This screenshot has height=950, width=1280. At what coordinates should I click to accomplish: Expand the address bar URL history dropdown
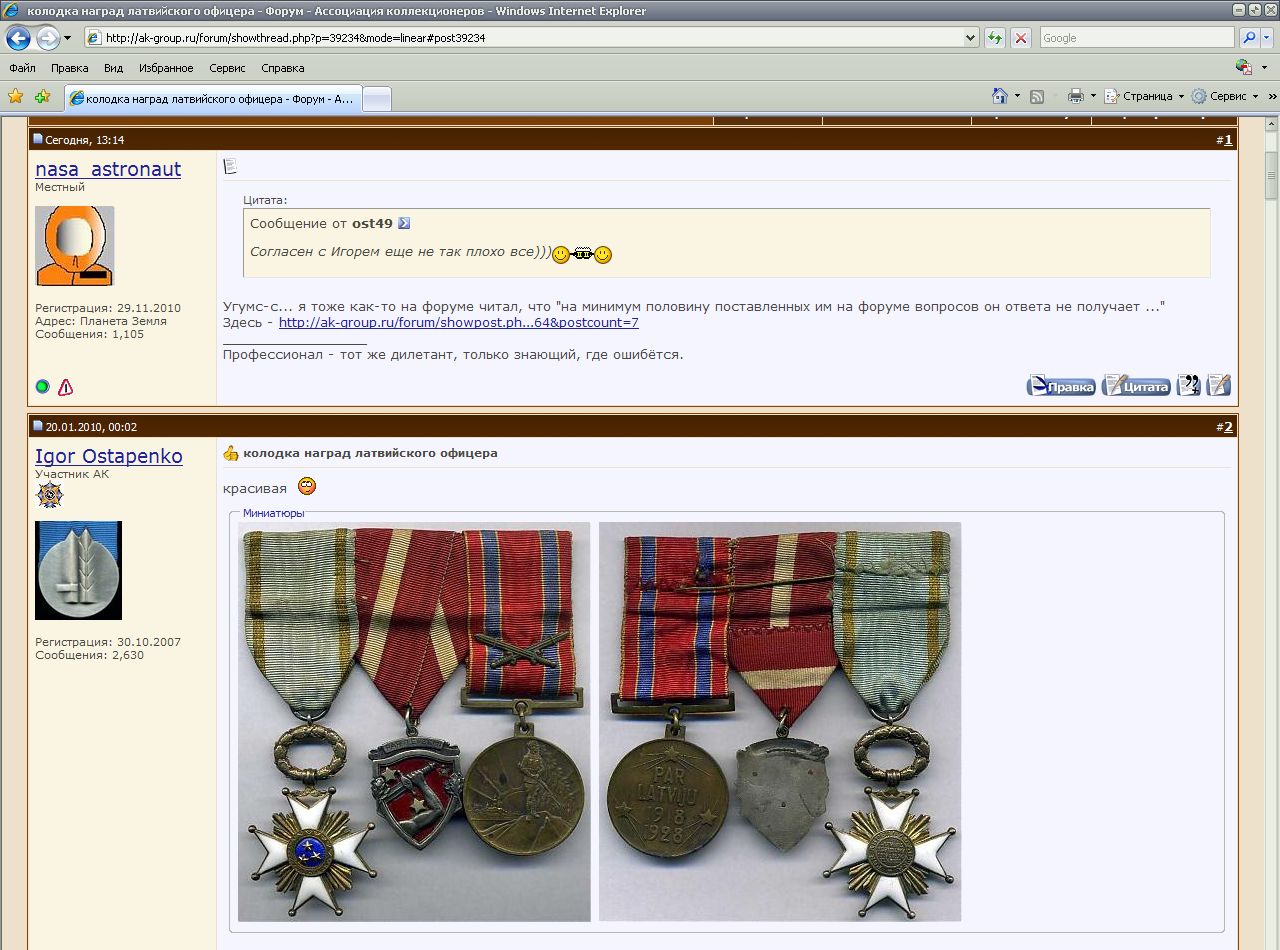(971, 38)
